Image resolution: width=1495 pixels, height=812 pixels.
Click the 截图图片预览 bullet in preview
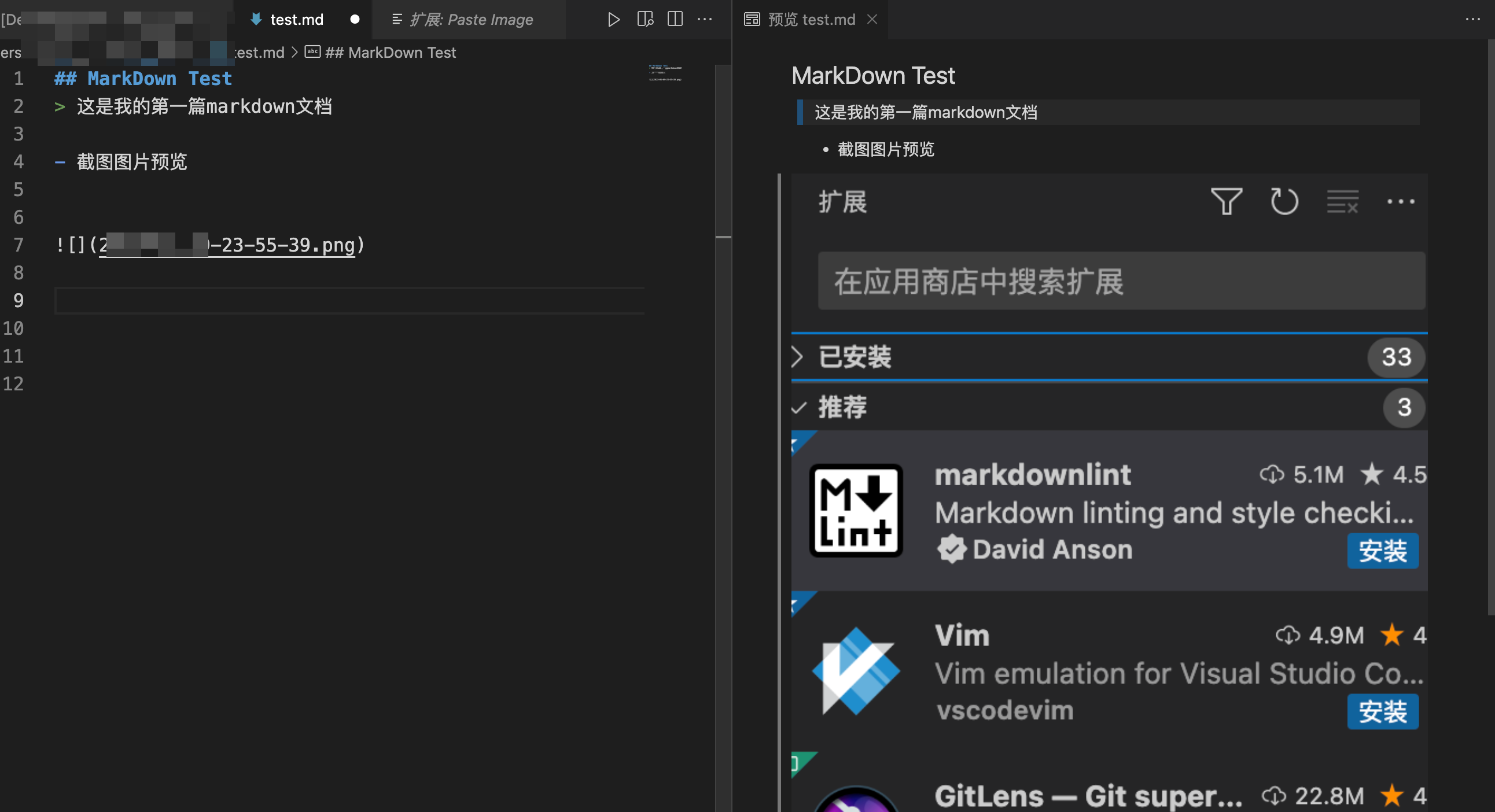click(886, 149)
